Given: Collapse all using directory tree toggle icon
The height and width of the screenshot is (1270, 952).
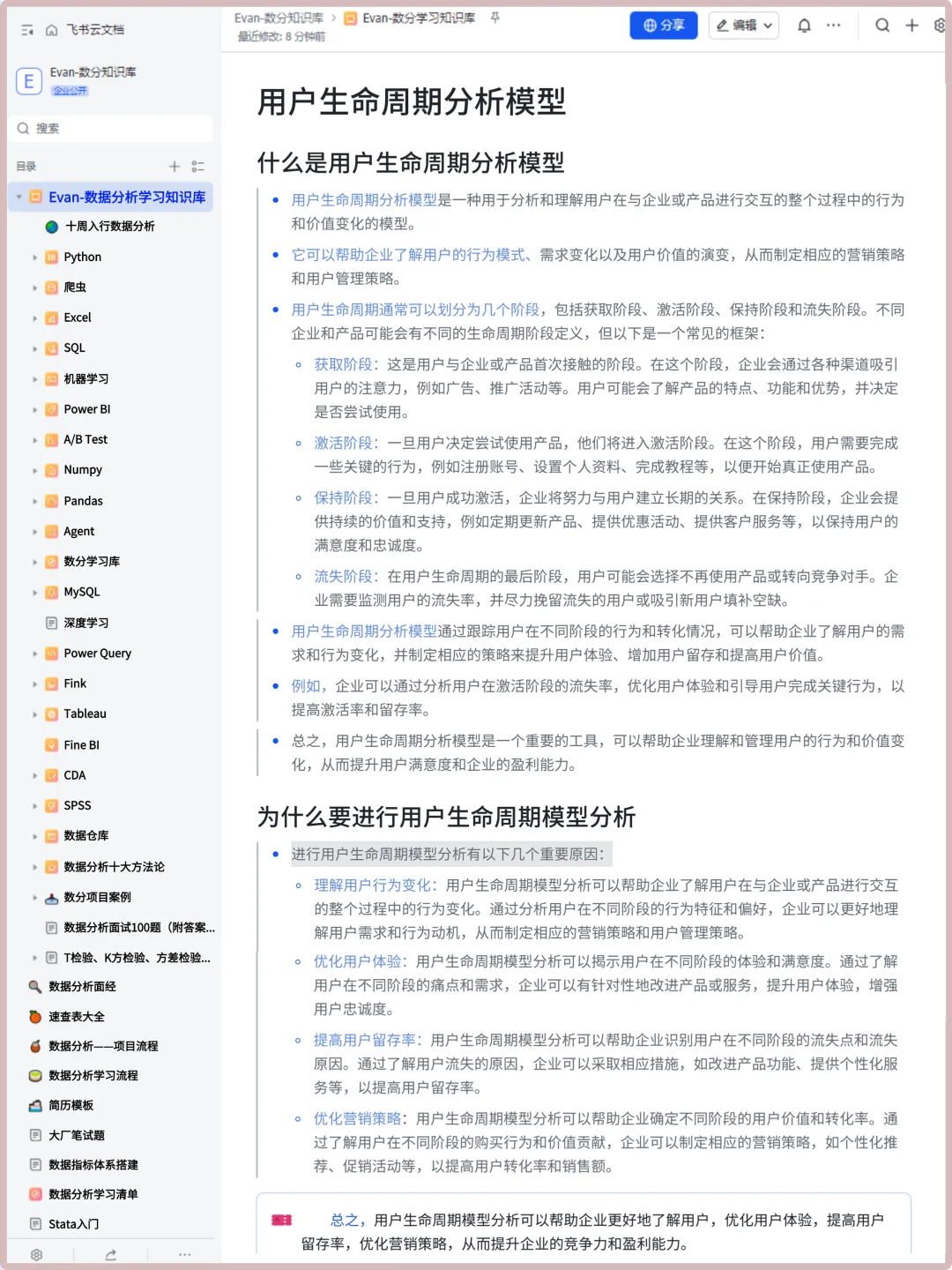Looking at the screenshot, I should coord(198,166).
